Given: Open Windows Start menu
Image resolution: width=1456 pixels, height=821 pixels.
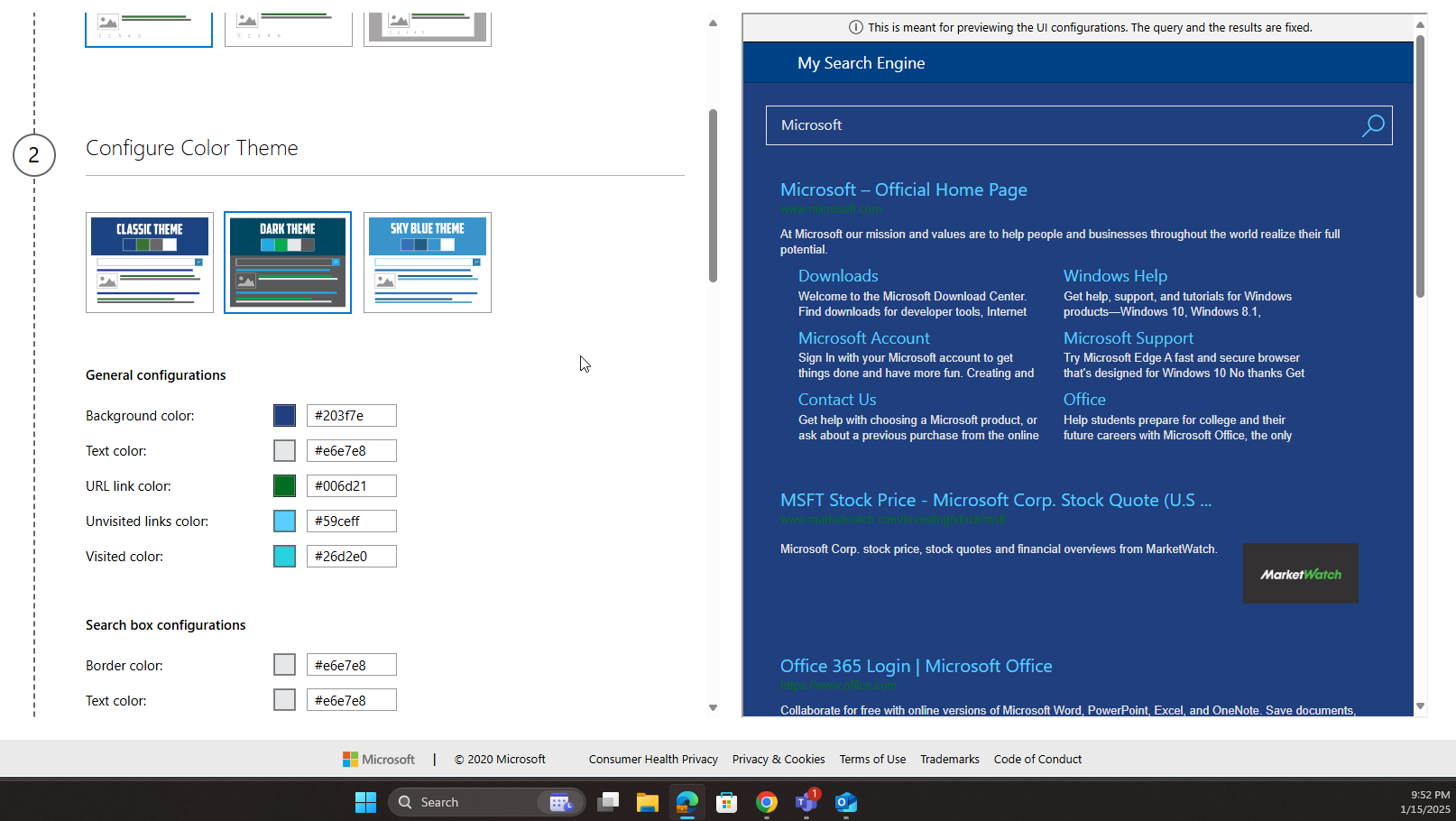Looking at the screenshot, I should pos(365,802).
